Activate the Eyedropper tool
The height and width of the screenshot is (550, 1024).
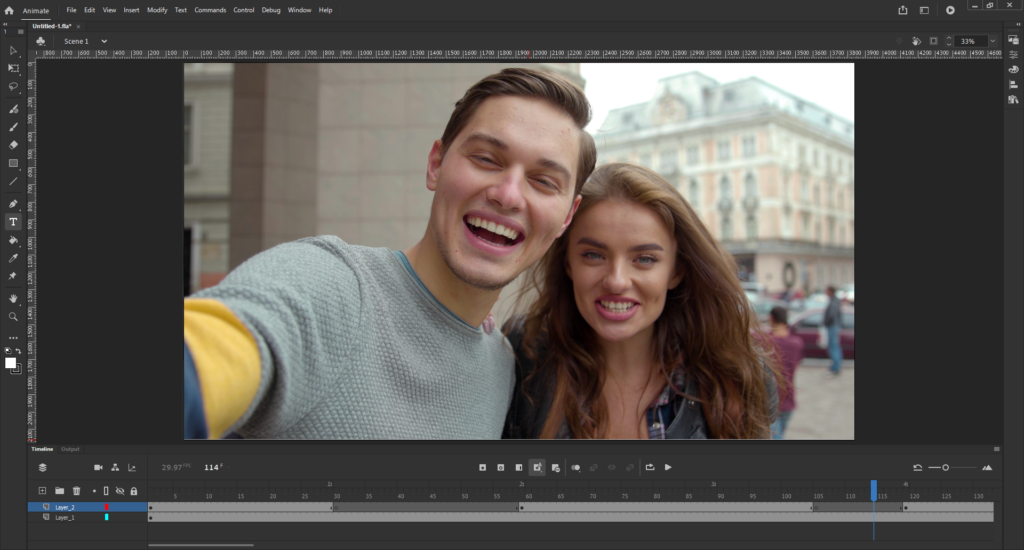point(13,258)
